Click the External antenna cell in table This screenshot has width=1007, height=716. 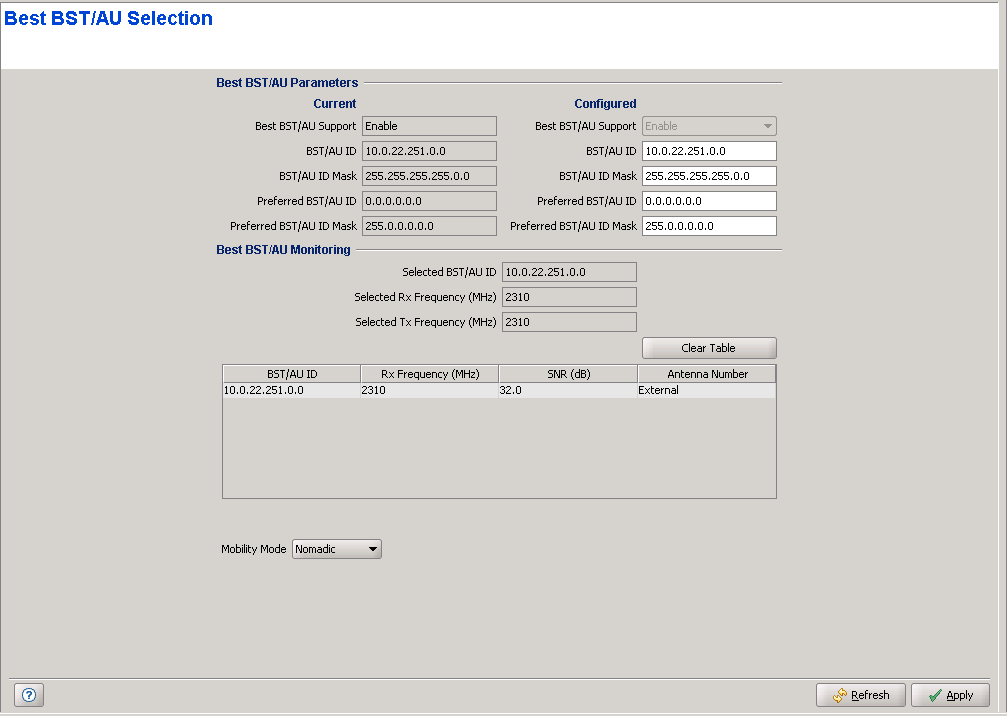[x=706, y=391]
